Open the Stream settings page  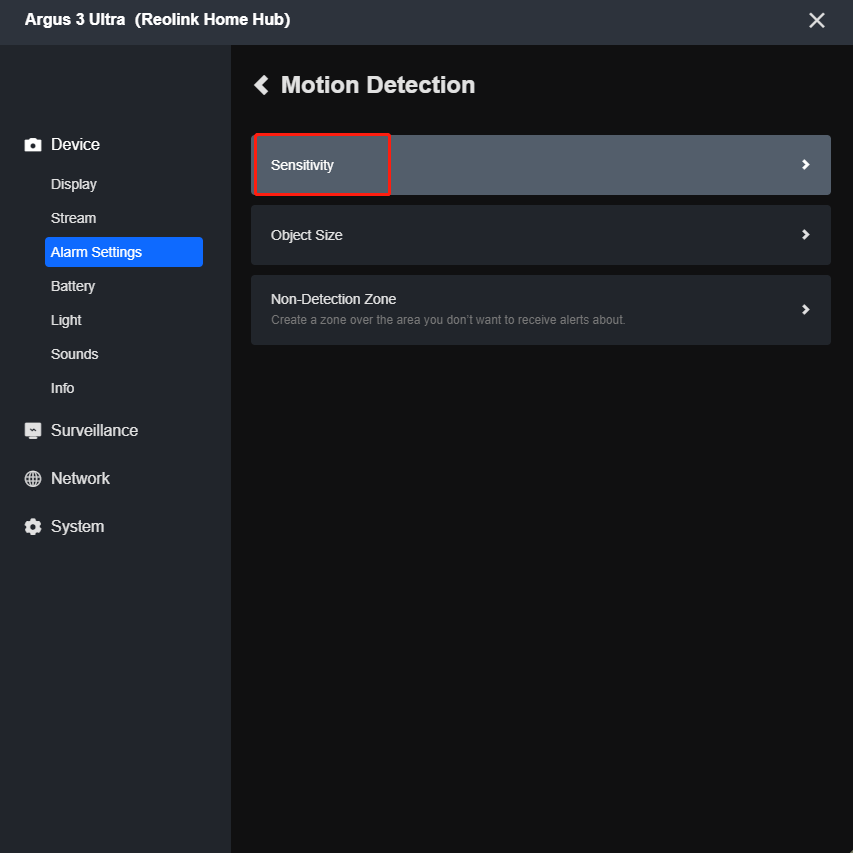(x=73, y=218)
